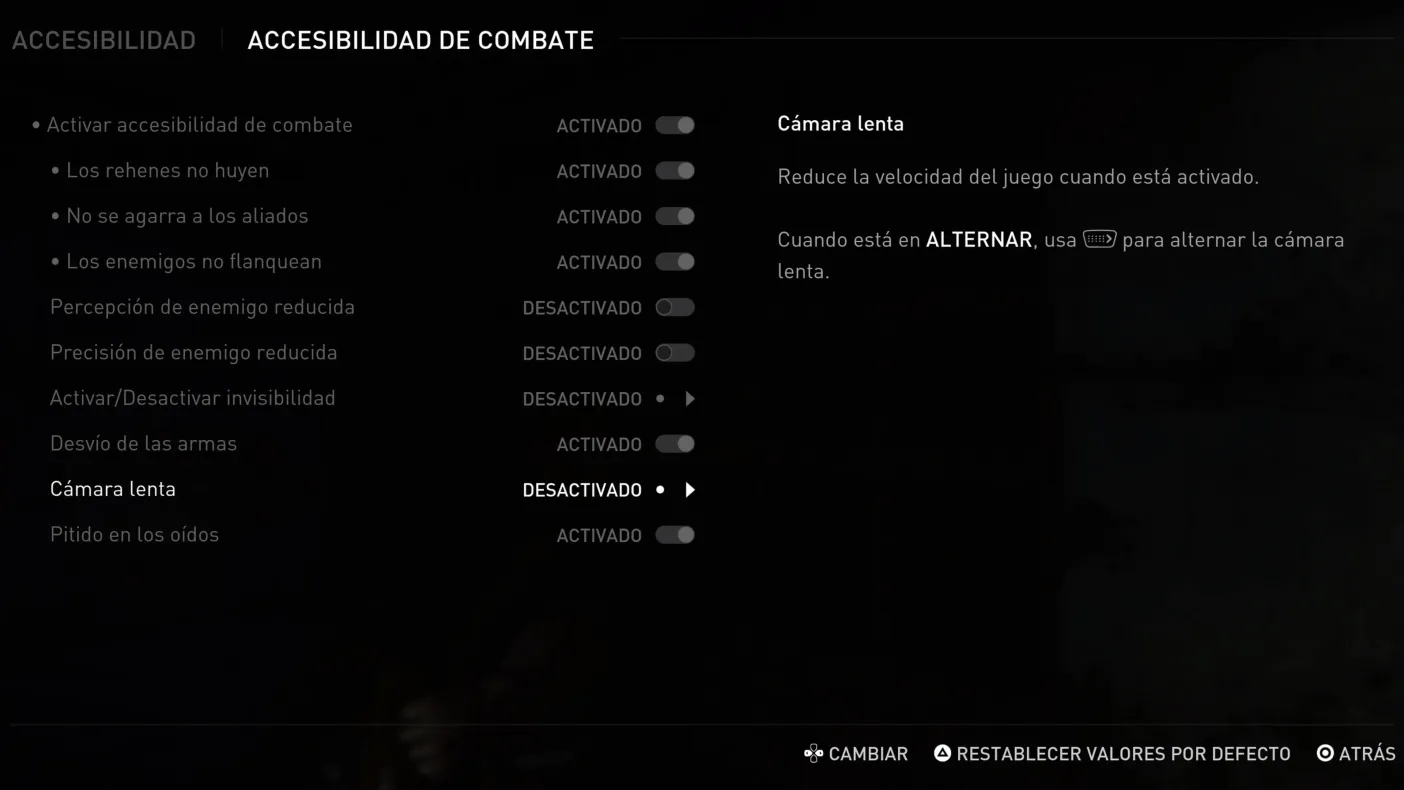
Task: Click the dot indicator on Activar/Desactivar invisibilidad row
Action: coord(660,399)
